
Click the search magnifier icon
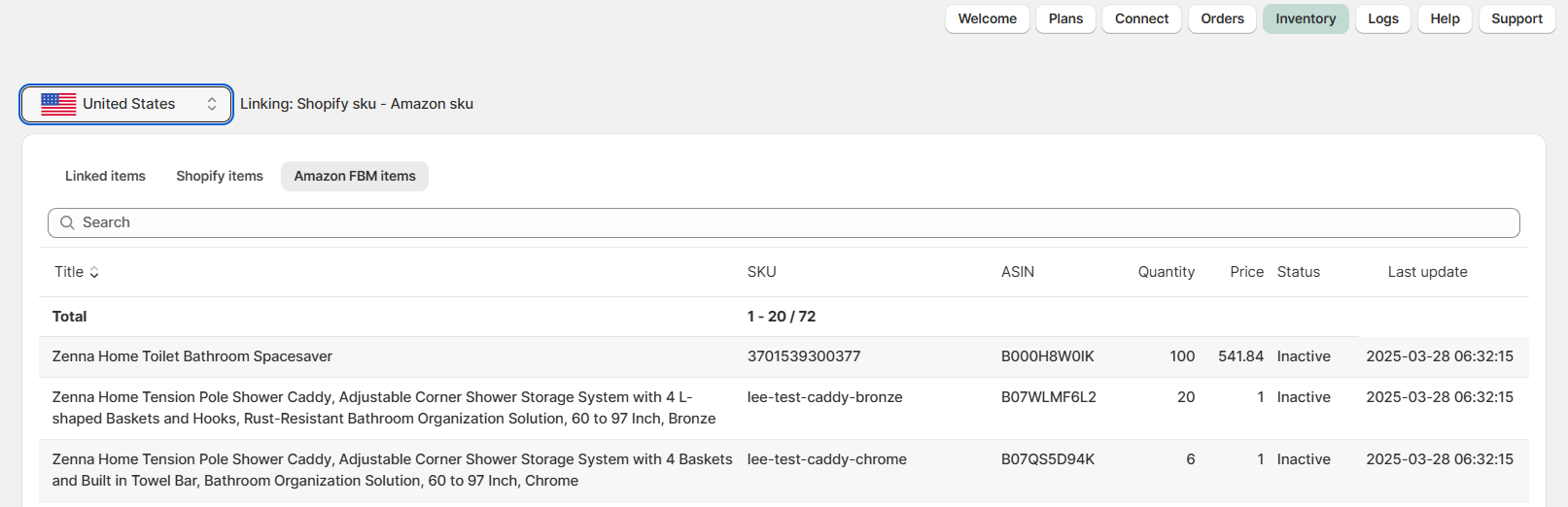point(67,222)
